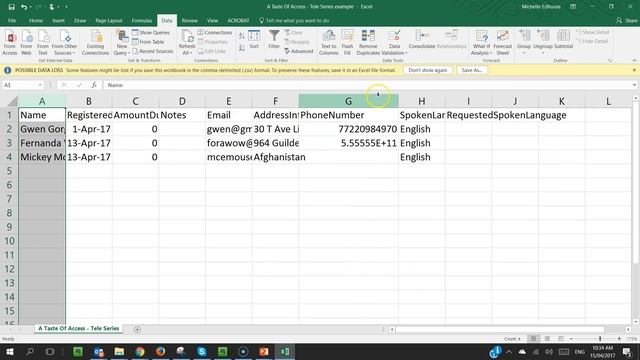Screen dimensions: 640x360
Task: Switch to the ACROBAT tab
Action: pos(238,20)
